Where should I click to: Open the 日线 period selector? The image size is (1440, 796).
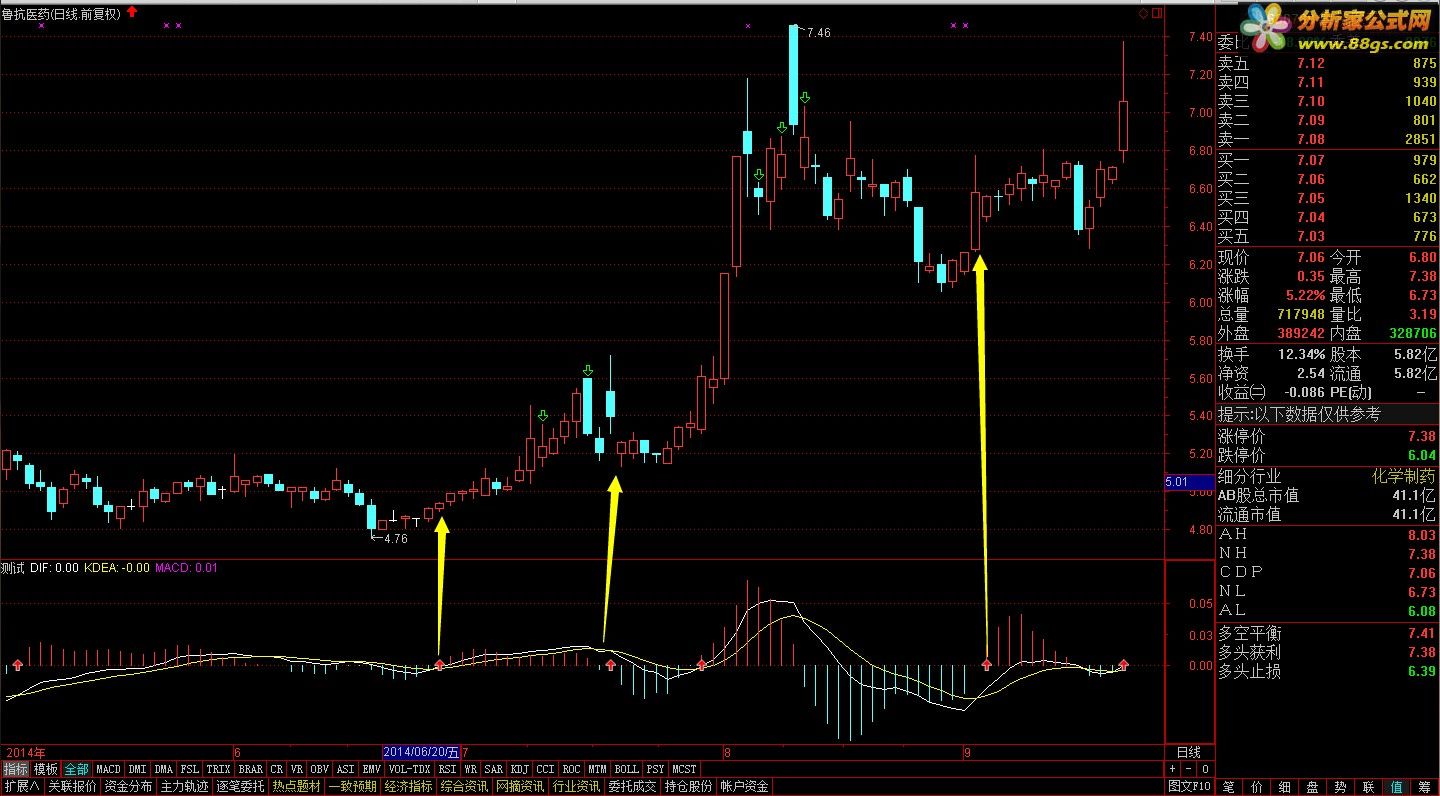tap(1189, 752)
